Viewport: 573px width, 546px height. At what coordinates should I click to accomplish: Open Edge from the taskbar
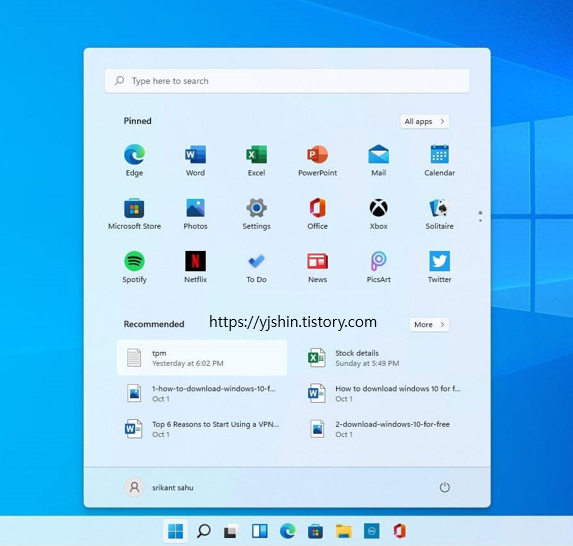pos(288,531)
